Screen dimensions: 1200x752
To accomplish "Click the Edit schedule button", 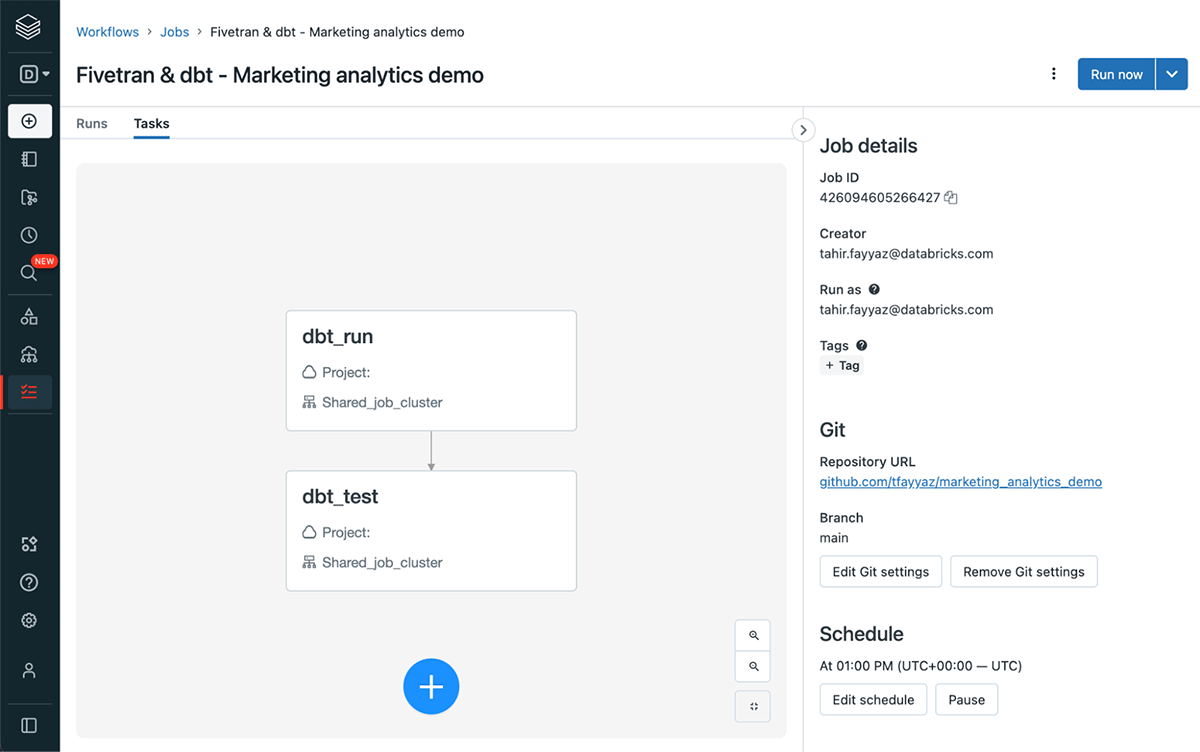I will pos(873,700).
